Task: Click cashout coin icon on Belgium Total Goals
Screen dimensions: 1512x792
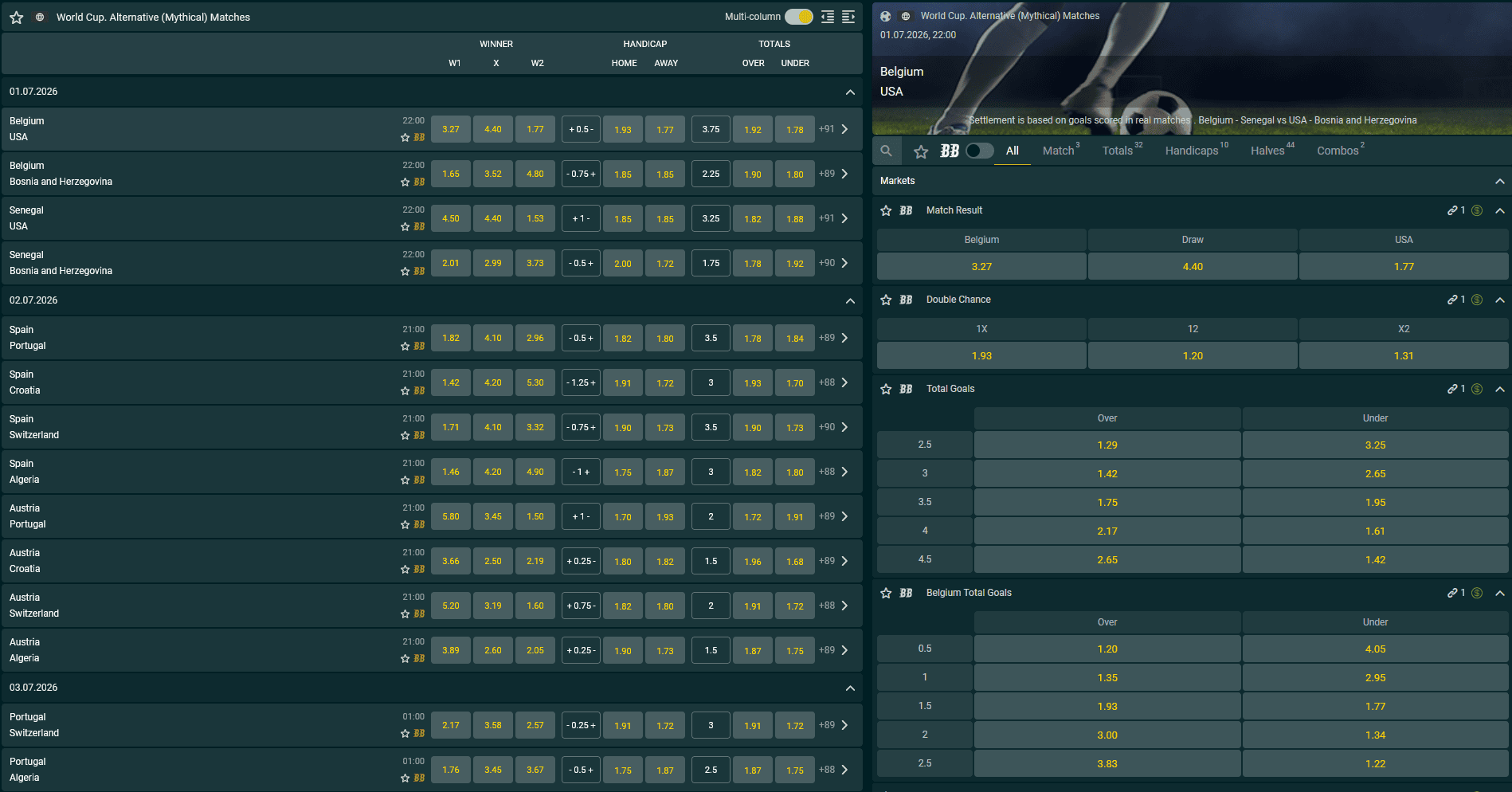Action: pyautogui.click(x=1477, y=593)
